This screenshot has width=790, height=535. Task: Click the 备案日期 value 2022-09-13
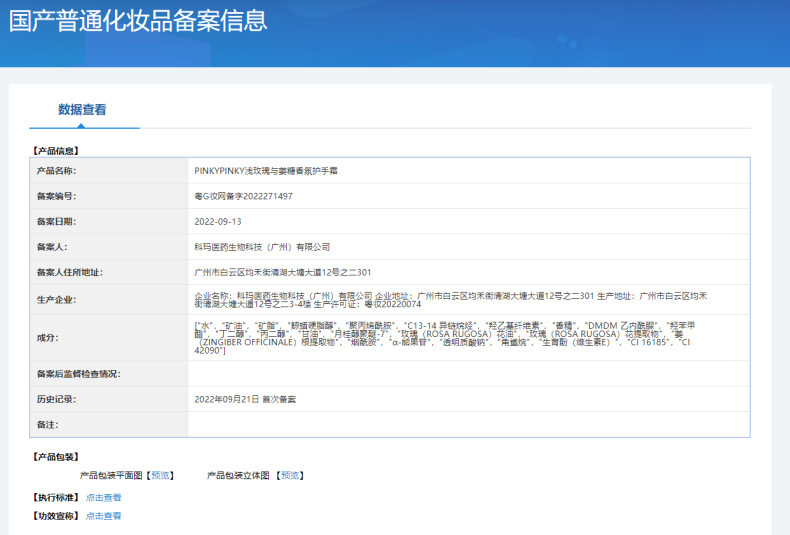point(218,221)
